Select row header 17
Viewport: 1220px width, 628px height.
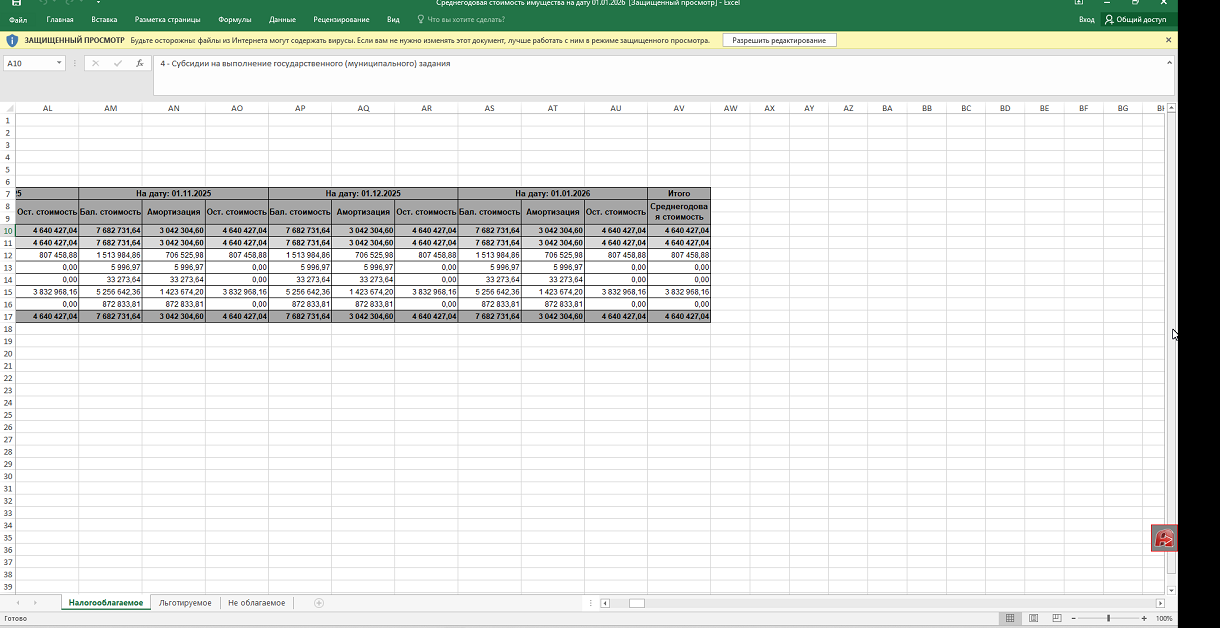coord(7,316)
